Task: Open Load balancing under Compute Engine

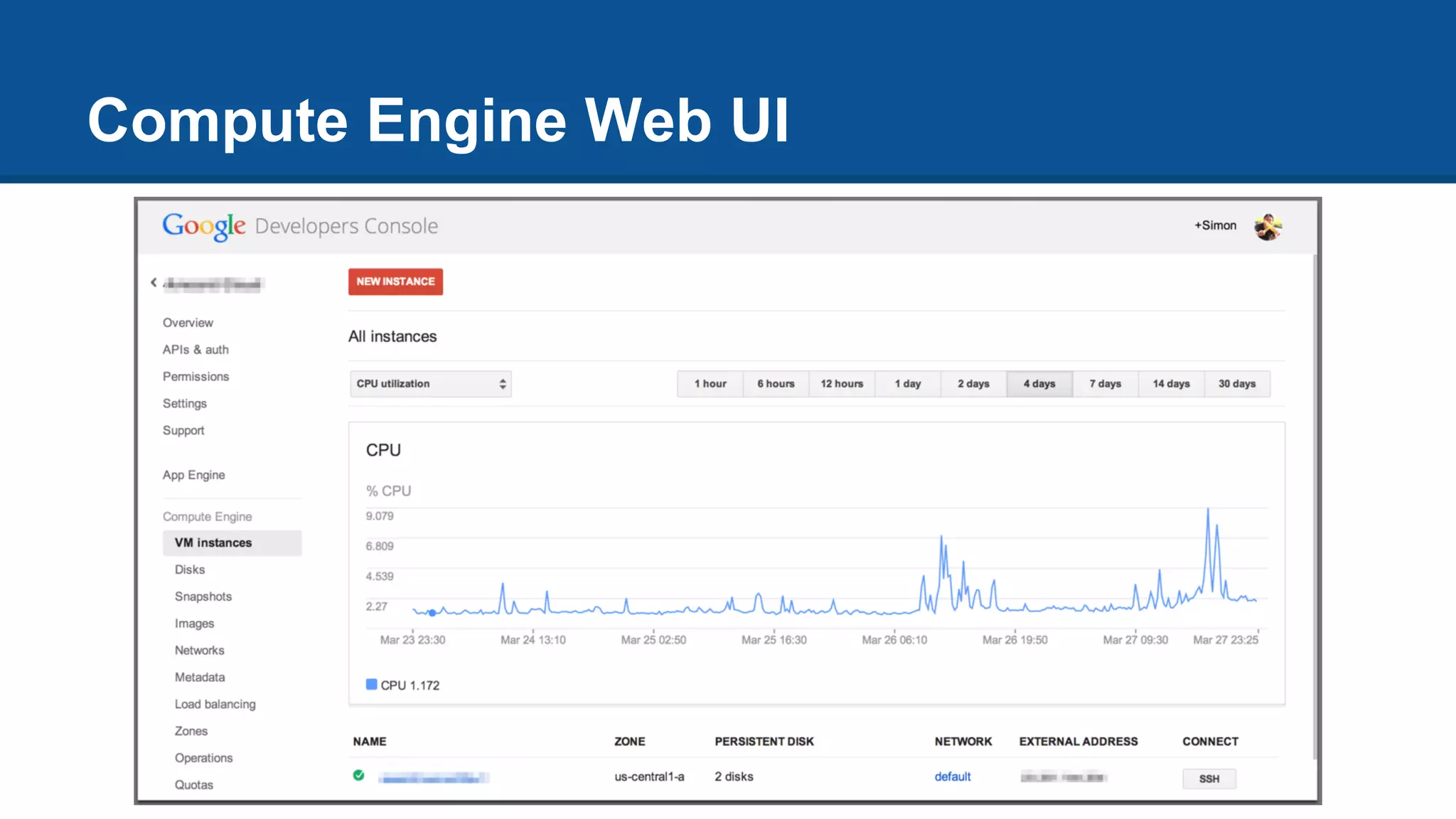Action: pyautogui.click(x=215, y=705)
